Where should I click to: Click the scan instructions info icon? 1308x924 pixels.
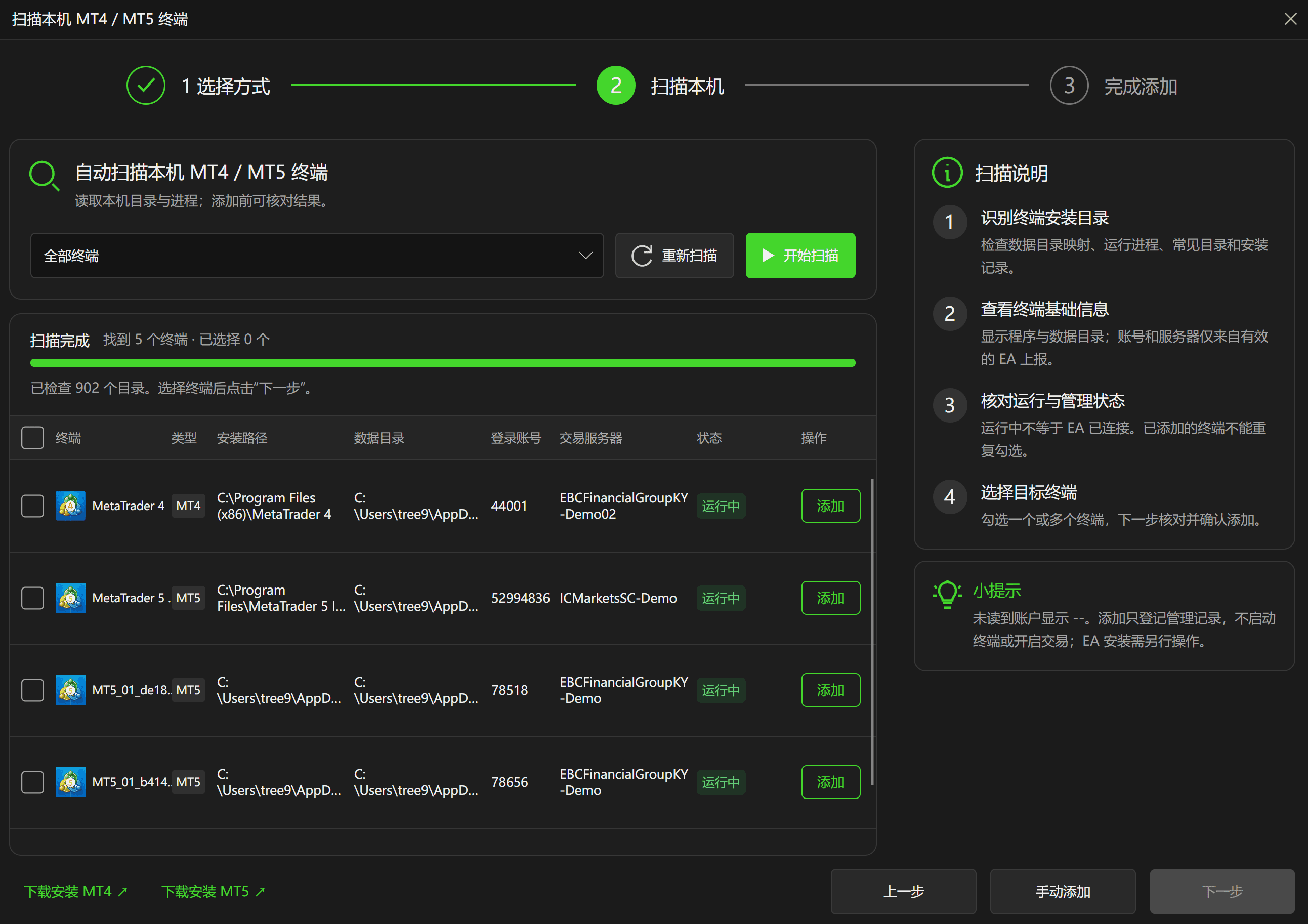pyautogui.click(x=947, y=173)
